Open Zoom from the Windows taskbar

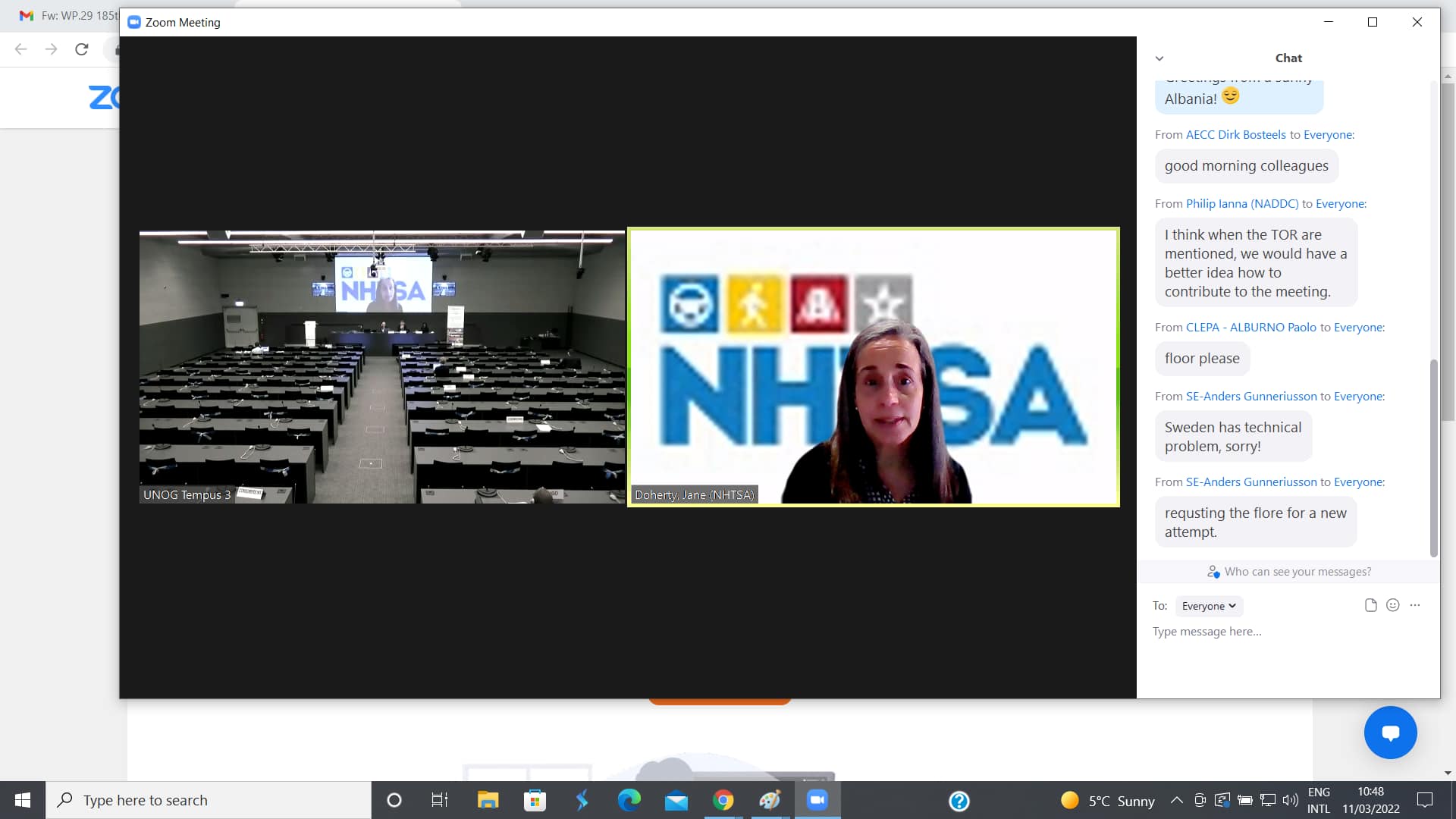point(817,800)
